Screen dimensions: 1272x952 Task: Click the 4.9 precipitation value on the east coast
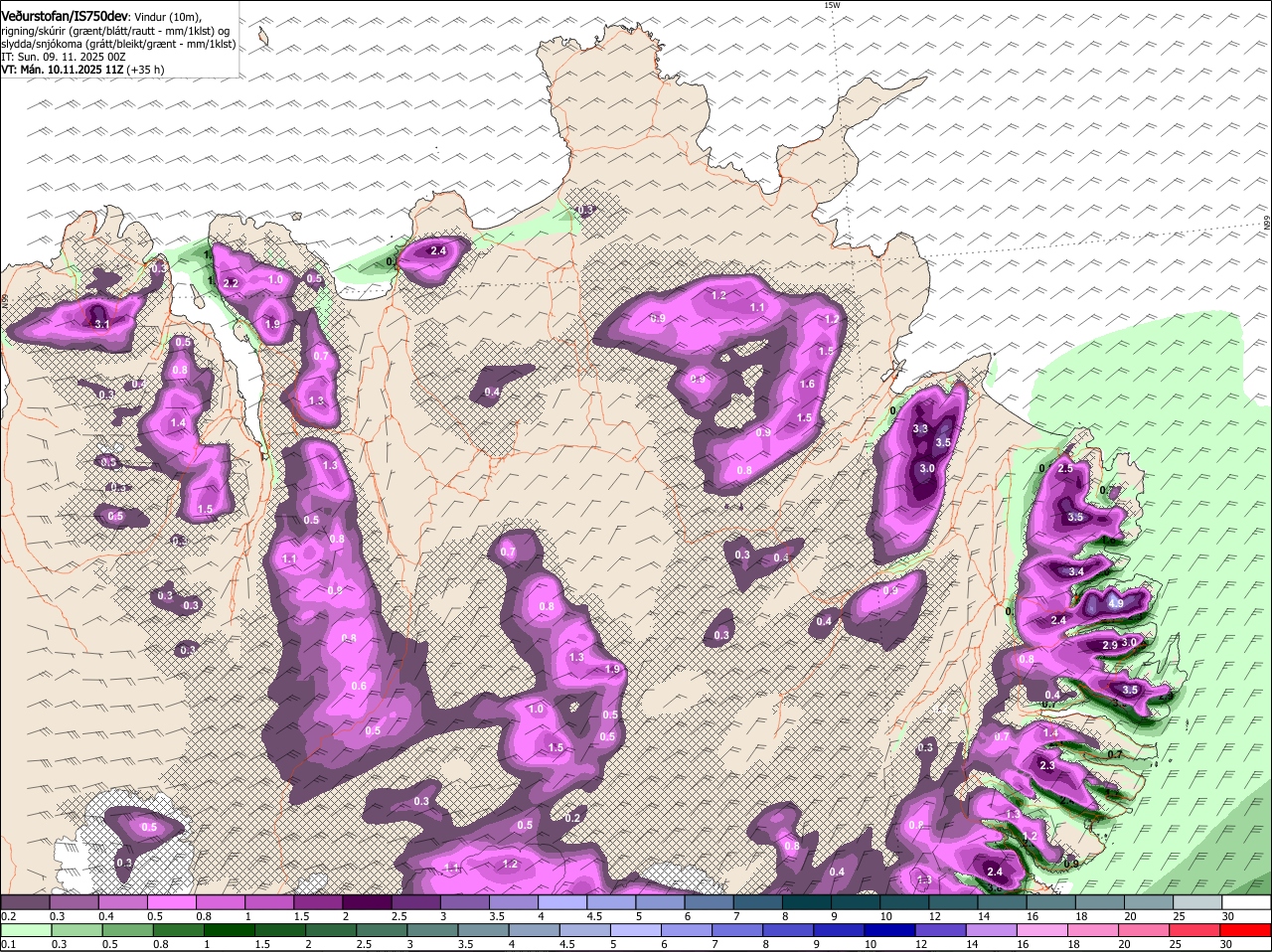click(x=1115, y=603)
